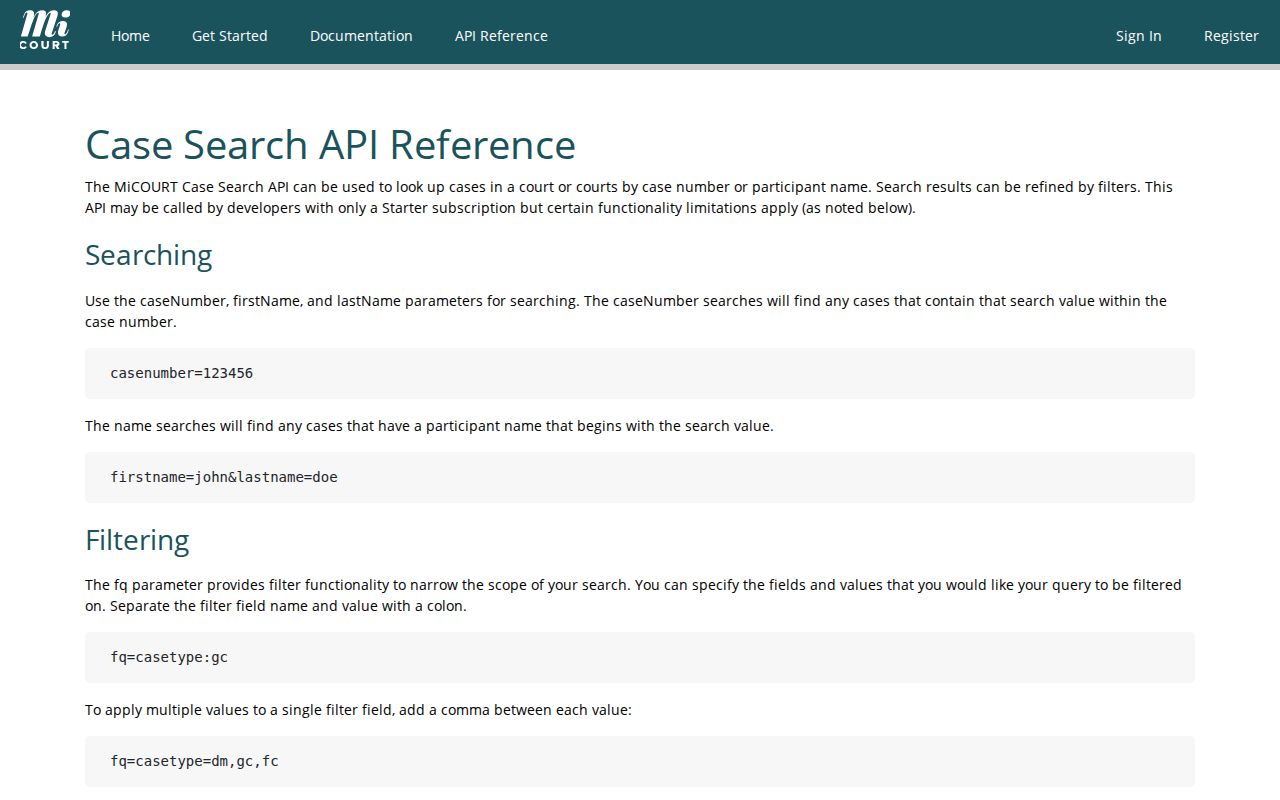Image resolution: width=1280 pixels, height=800 pixels.
Task: Click the firstname=john&lastname=doe code sample
Action: click(x=640, y=477)
